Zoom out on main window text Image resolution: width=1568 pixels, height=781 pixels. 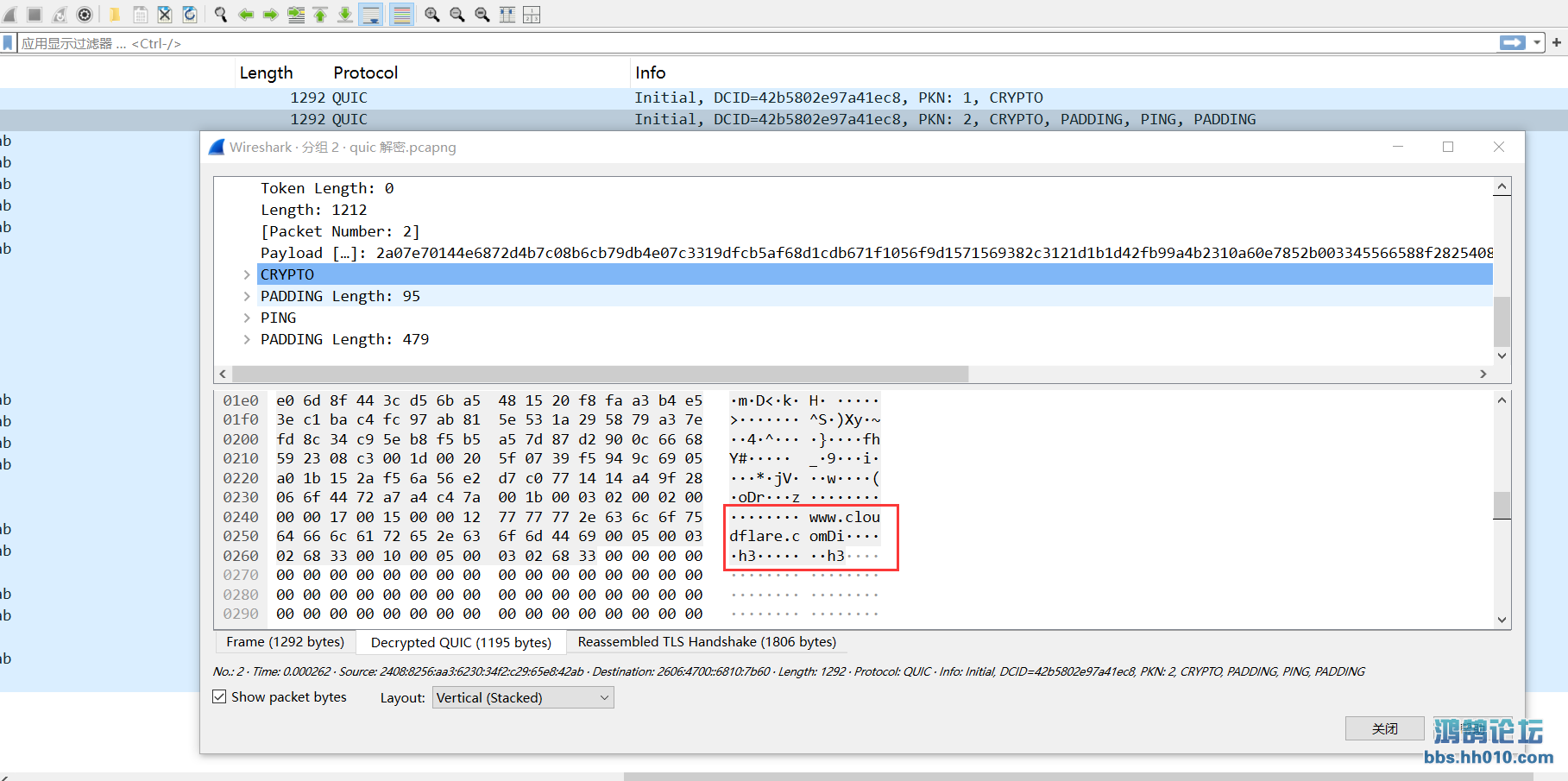(457, 15)
